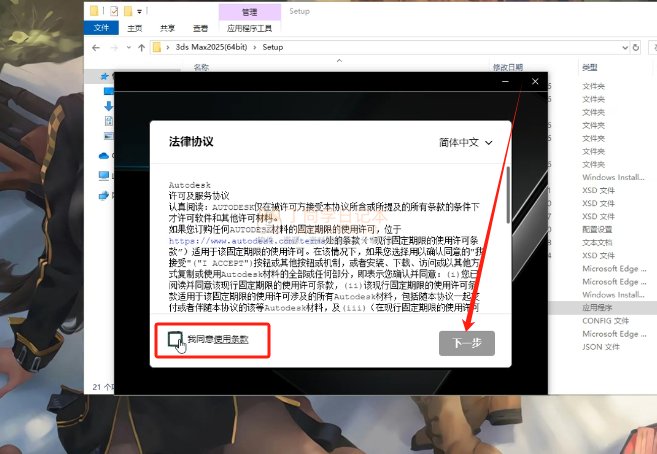Viewport: 657px width, 454px height.
Task: Minimize the Autodesk installer window
Action: click(x=505, y=82)
